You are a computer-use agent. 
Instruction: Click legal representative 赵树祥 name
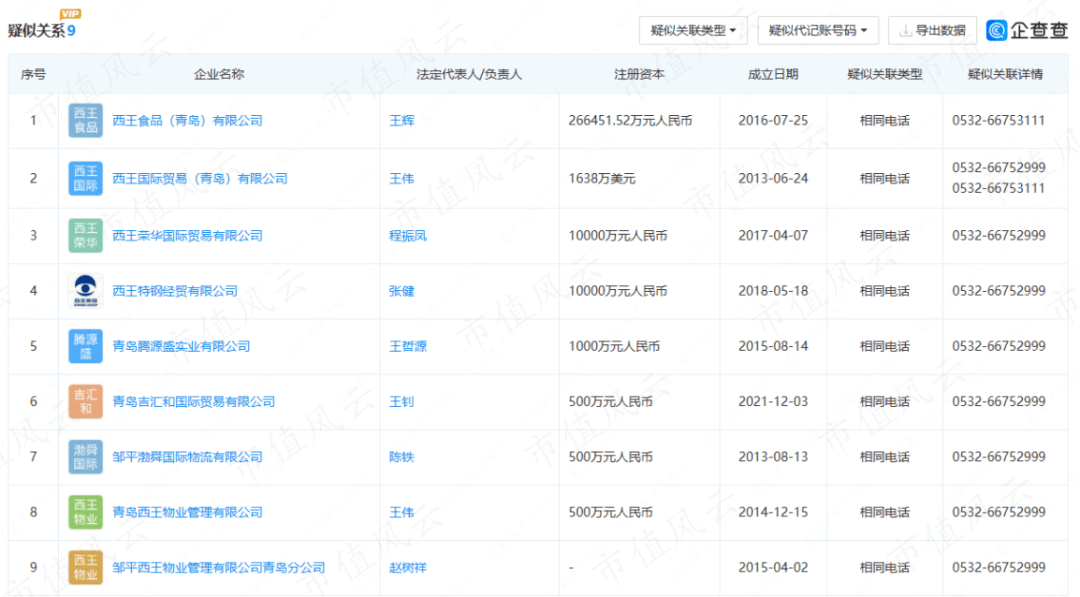point(407,568)
